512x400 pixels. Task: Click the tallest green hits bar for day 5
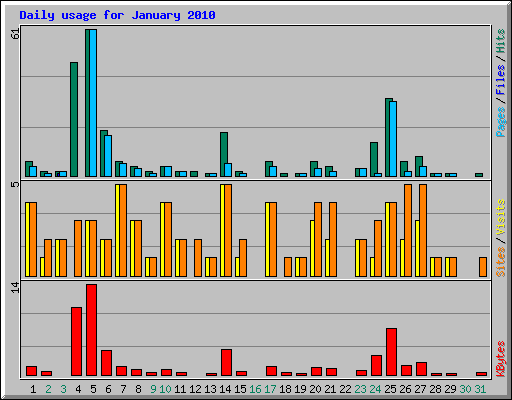[87, 103]
